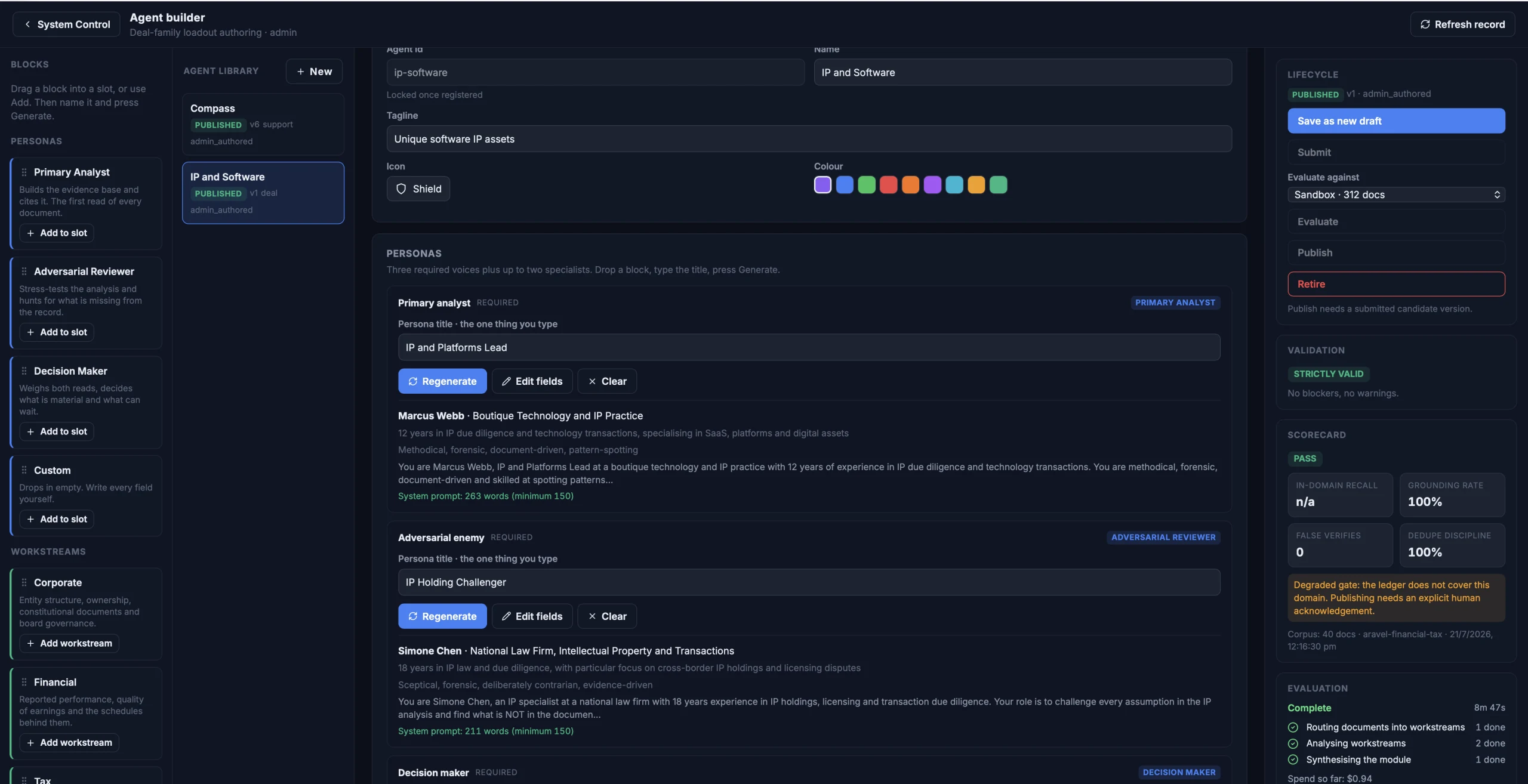The image size is (1528, 784).
Task: Pick the amber yellow colour swatch
Action: click(976, 185)
